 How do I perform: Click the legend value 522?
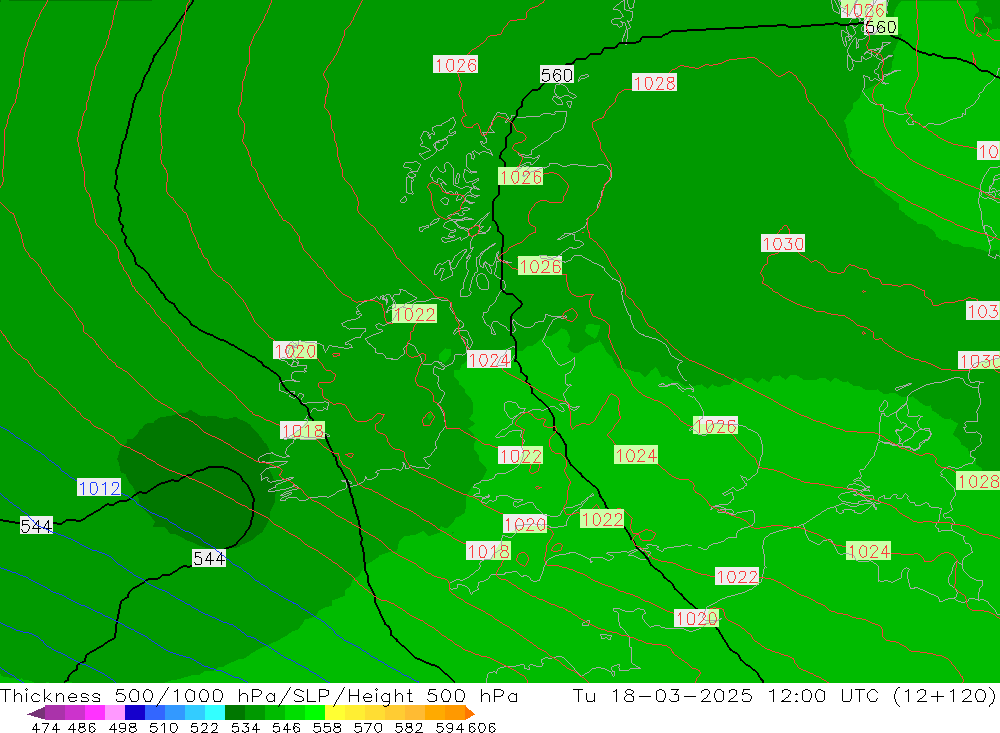(205, 727)
